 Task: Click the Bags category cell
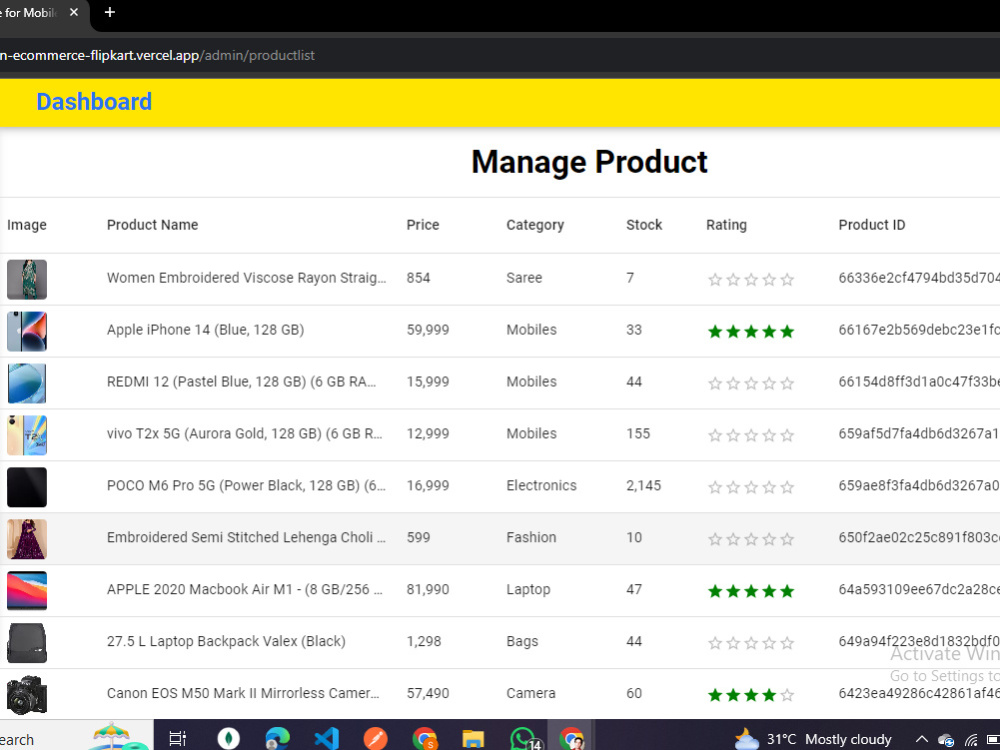click(522, 642)
